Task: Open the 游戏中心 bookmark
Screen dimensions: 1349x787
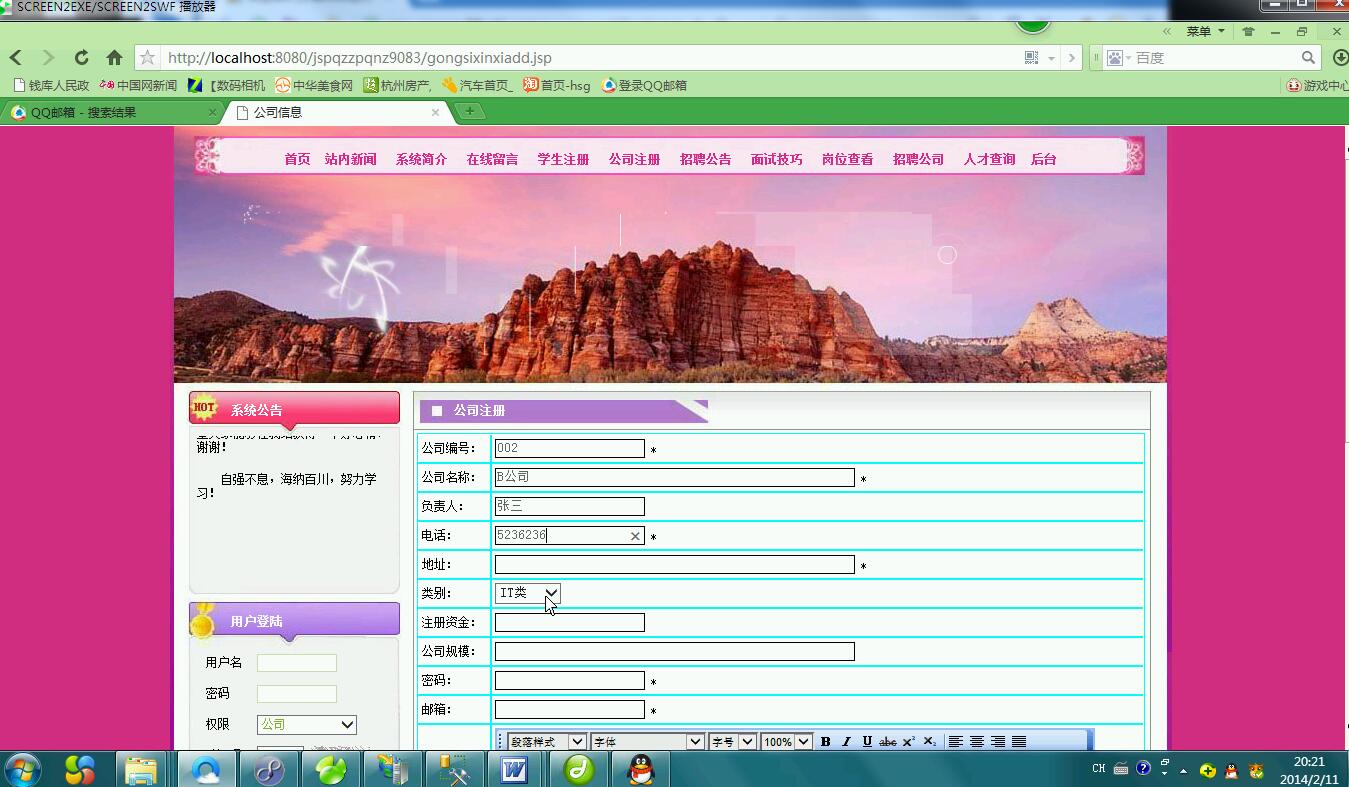Action: pyautogui.click(x=1318, y=85)
